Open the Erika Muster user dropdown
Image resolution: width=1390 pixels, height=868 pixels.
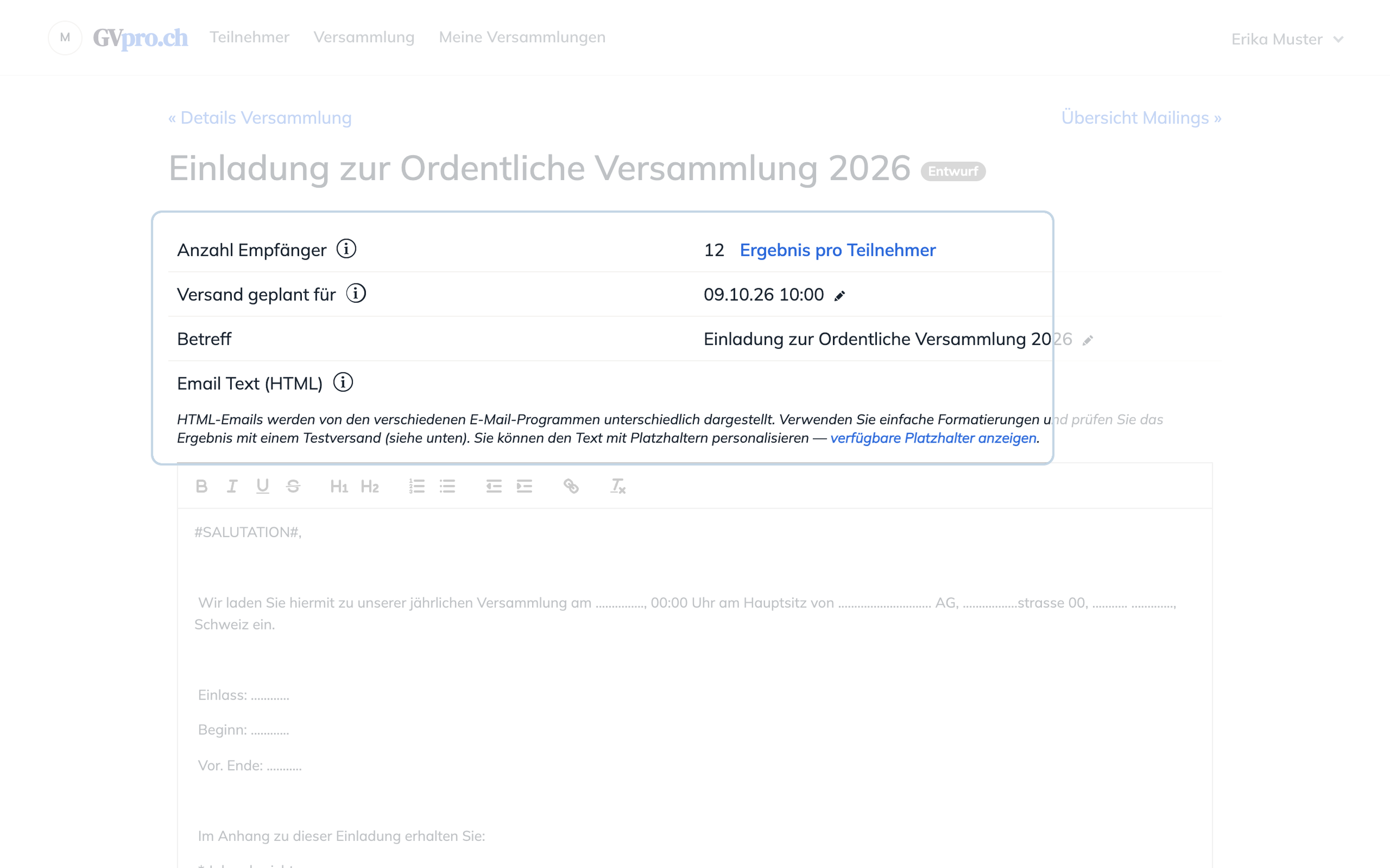[1287, 39]
